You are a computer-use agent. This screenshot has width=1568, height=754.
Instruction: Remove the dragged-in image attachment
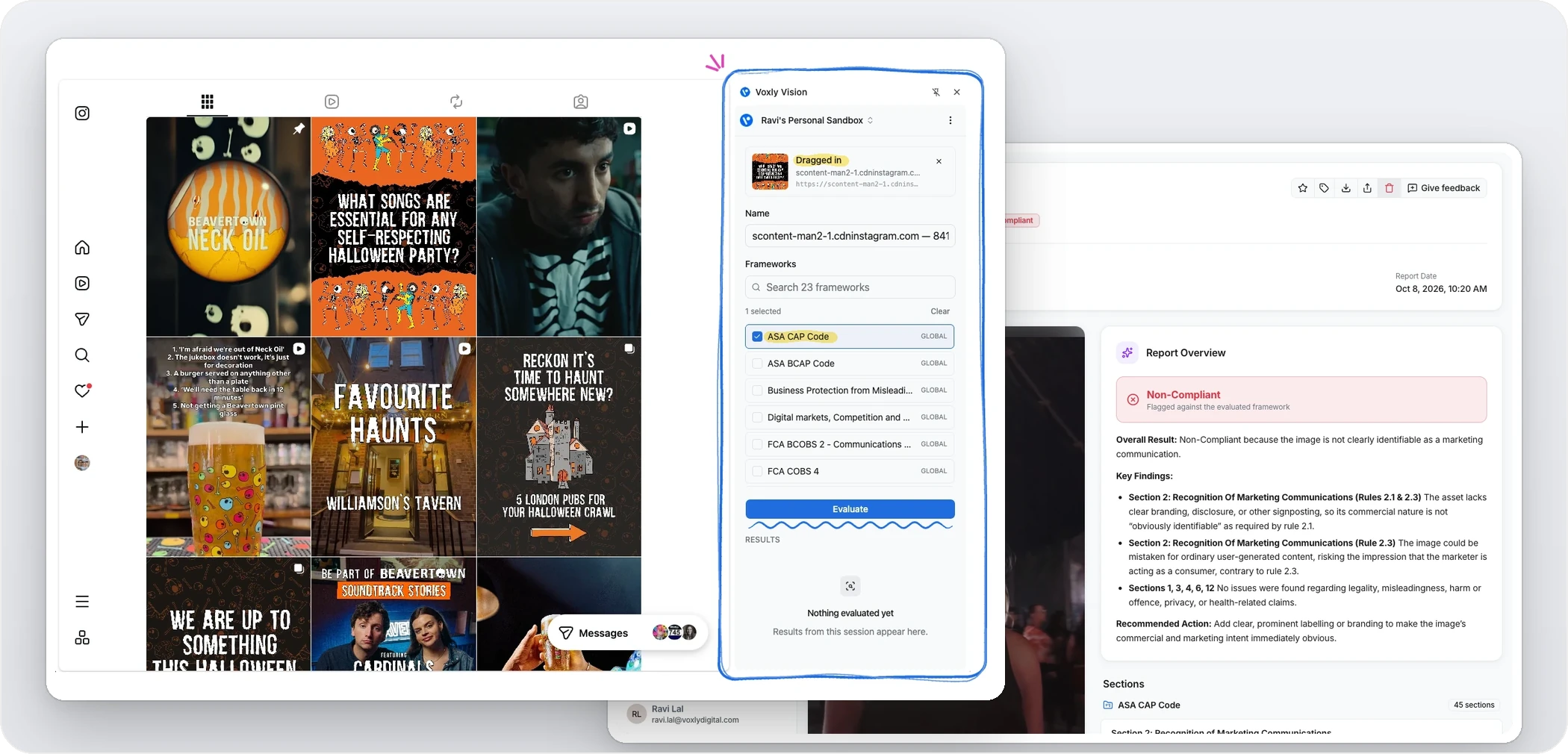point(939,161)
